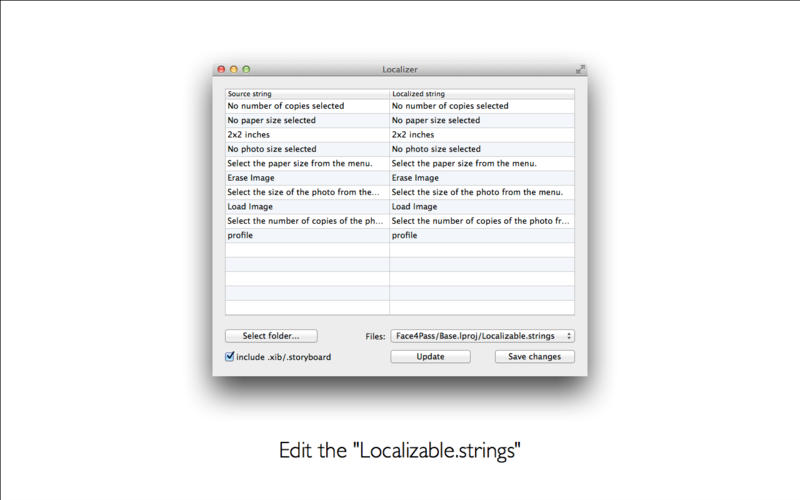Click the first empty row below "profile"

tap(307, 250)
